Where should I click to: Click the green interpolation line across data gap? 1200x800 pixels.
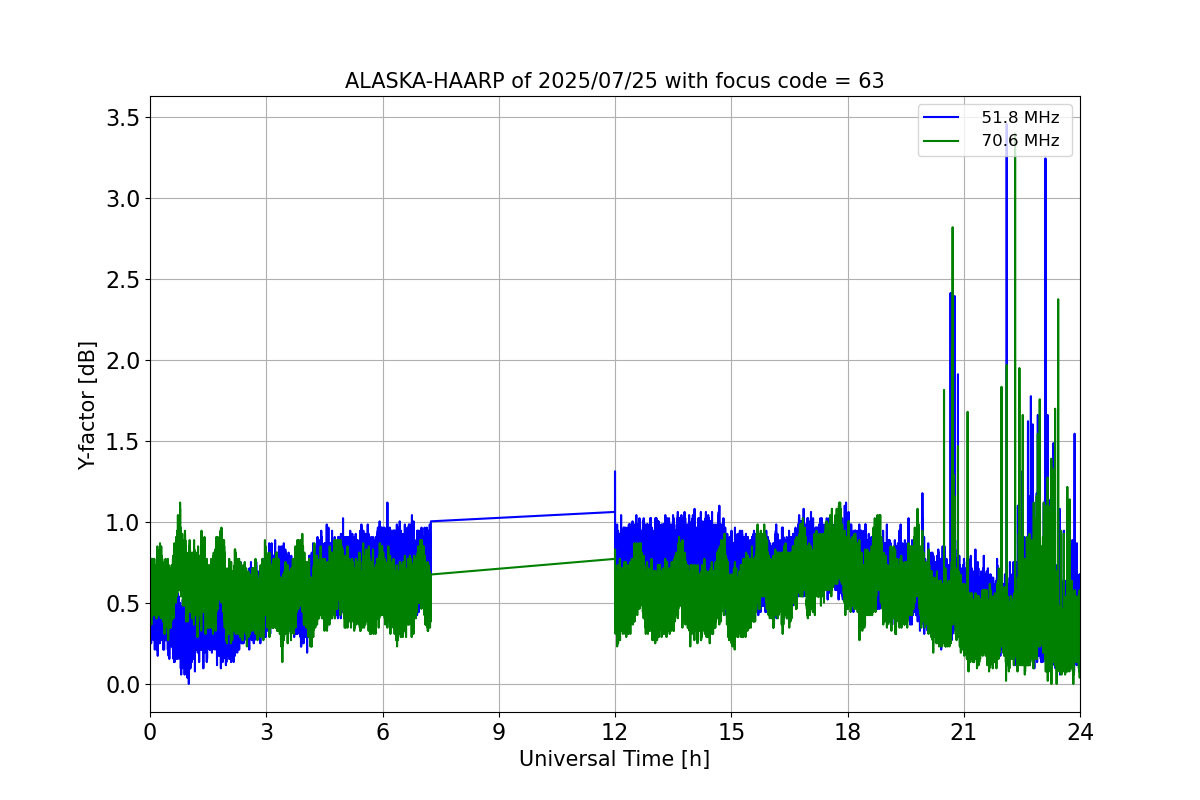[x=523, y=567]
